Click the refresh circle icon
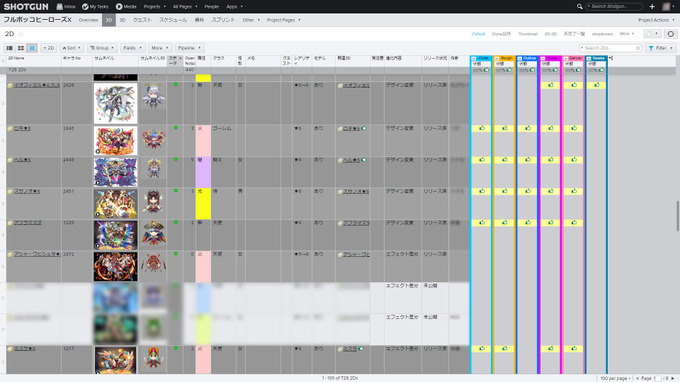680x382 pixels. point(671,34)
